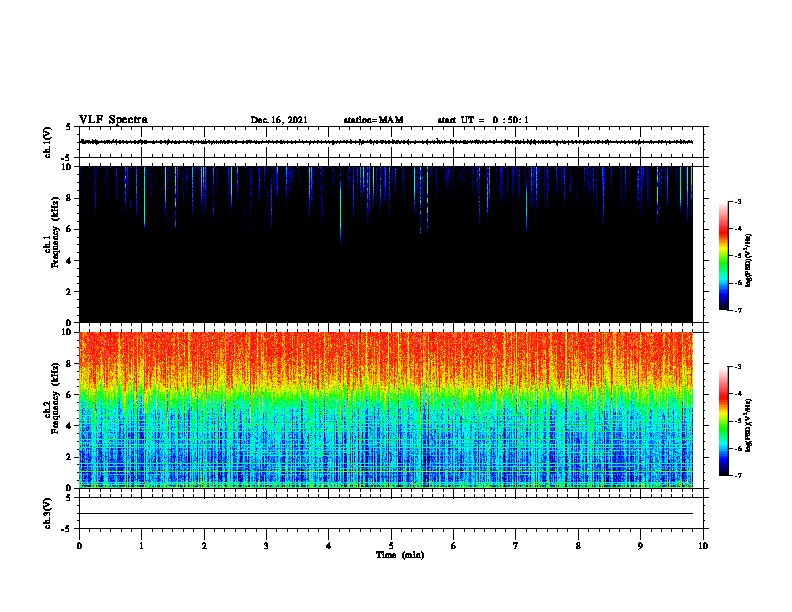The width and height of the screenshot is (792, 612).
Task: Select the "start UT = 0 : 50: 1" text
Action: coord(483,120)
